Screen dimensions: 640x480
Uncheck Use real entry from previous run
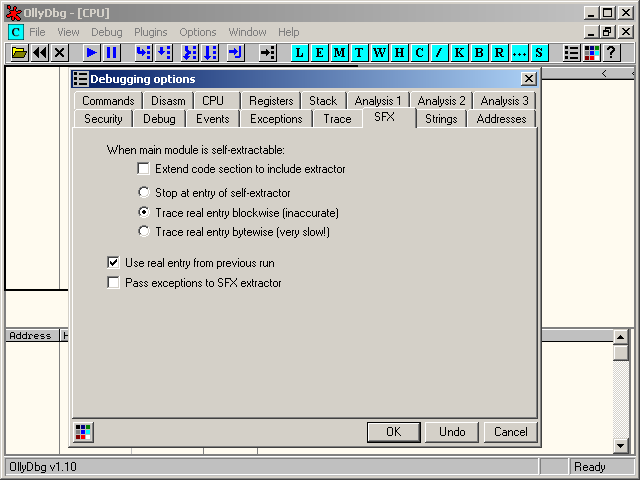click(114, 263)
